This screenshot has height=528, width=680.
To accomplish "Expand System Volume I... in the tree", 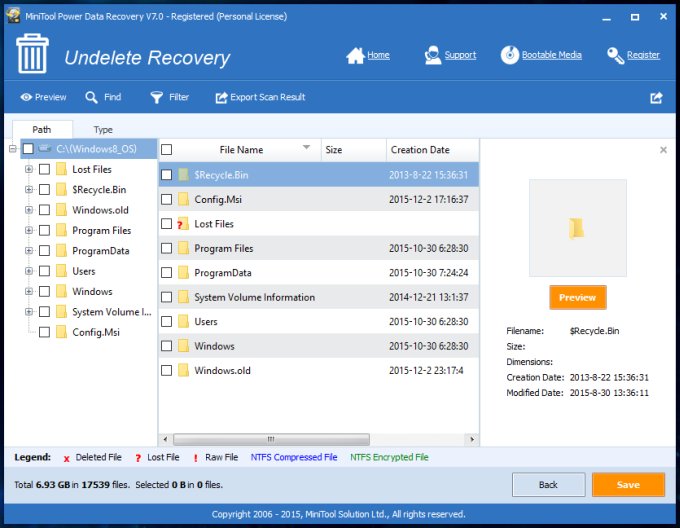I will coord(29,312).
